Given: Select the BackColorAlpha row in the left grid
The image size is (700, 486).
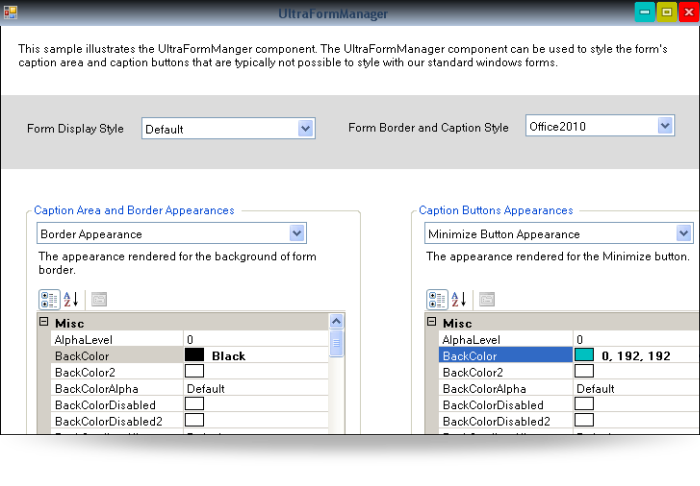Looking at the screenshot, I should [x=190, y=388].
